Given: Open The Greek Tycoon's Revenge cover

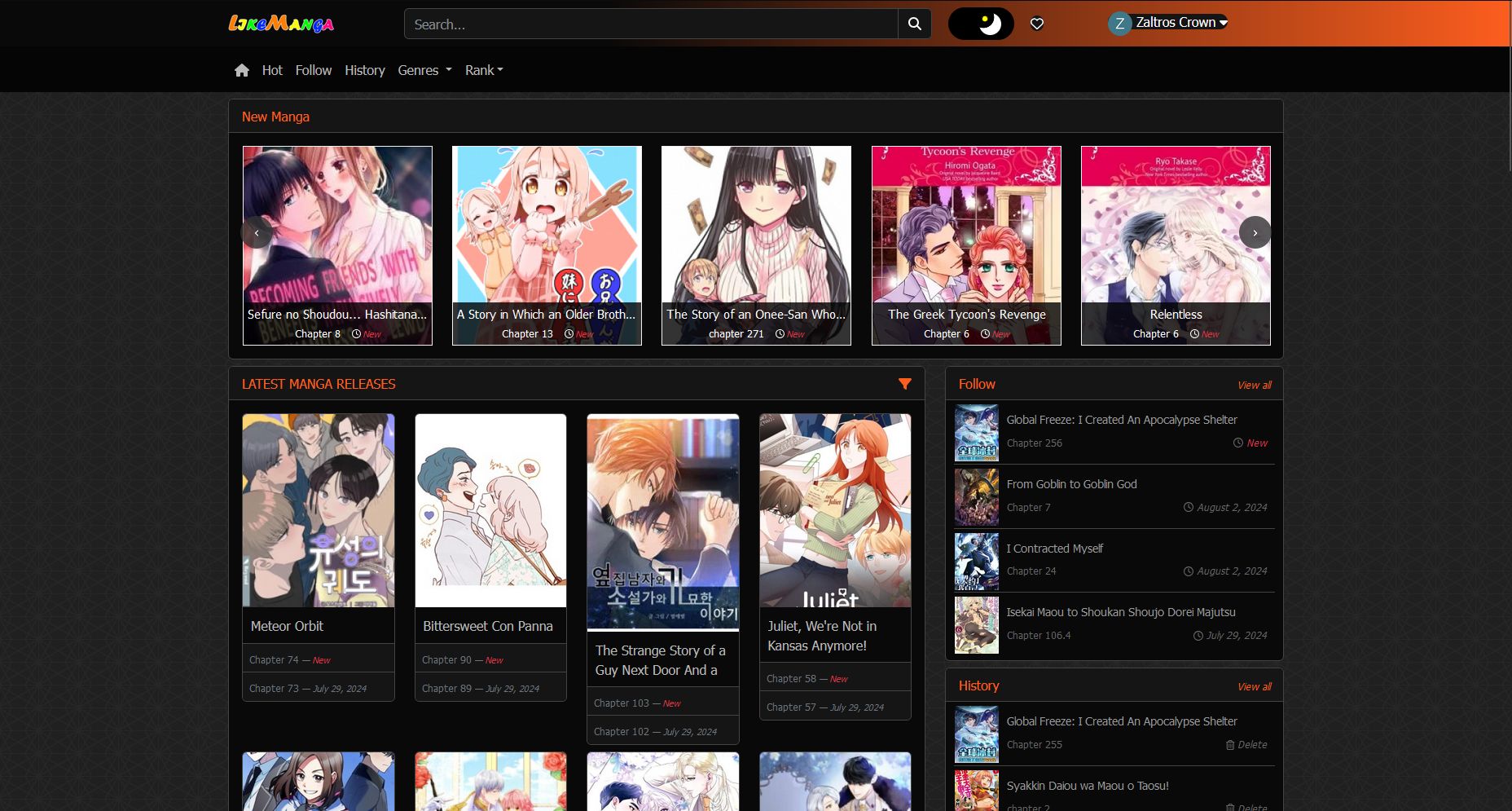Looking at the screenshot, I should point(966,245).
